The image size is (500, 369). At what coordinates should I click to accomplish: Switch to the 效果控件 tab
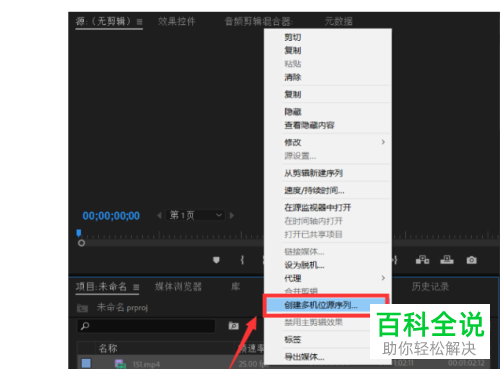pyautogui.click(x=176, y=22)
